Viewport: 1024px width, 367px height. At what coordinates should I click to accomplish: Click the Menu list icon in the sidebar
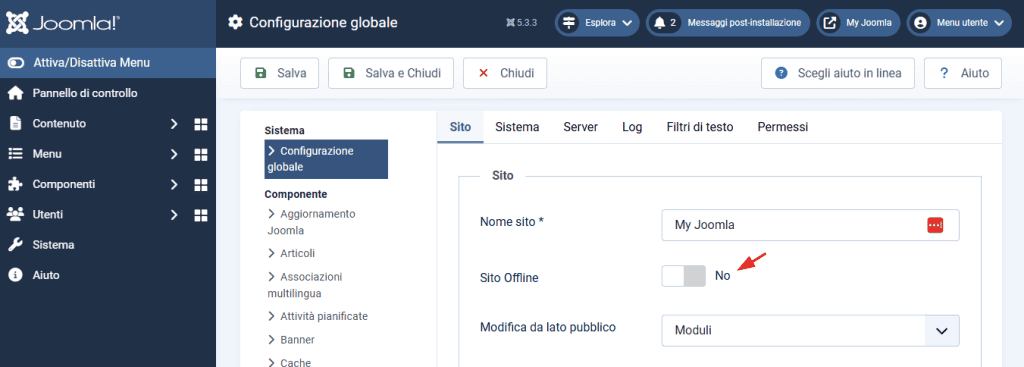[15, 154]
